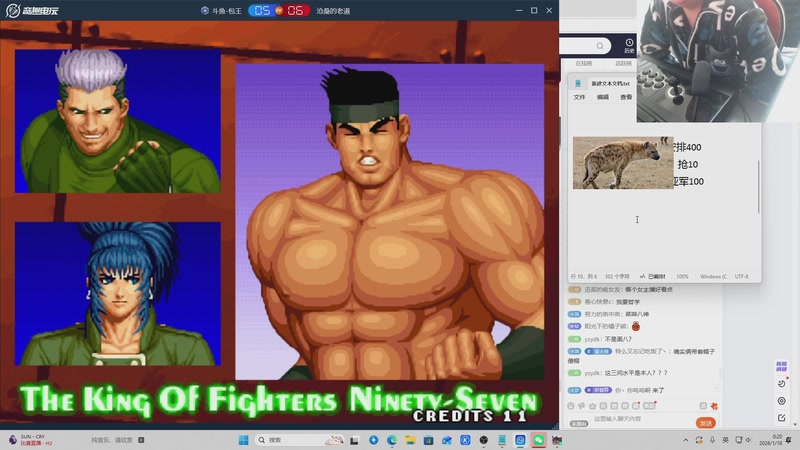800x450 pixels.
Task: Switch to the 在线榜 ranking tab
Action: point(583,63)
